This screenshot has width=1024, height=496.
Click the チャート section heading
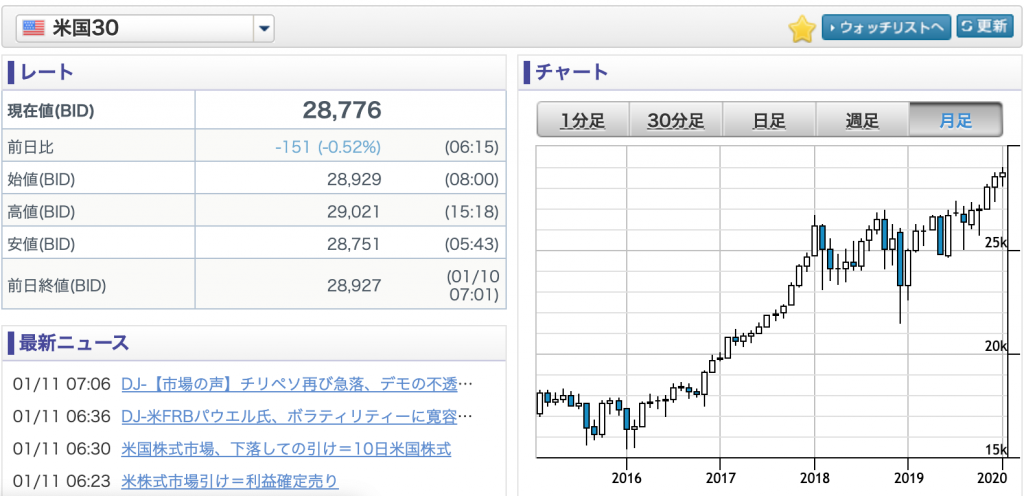point(572,72)
